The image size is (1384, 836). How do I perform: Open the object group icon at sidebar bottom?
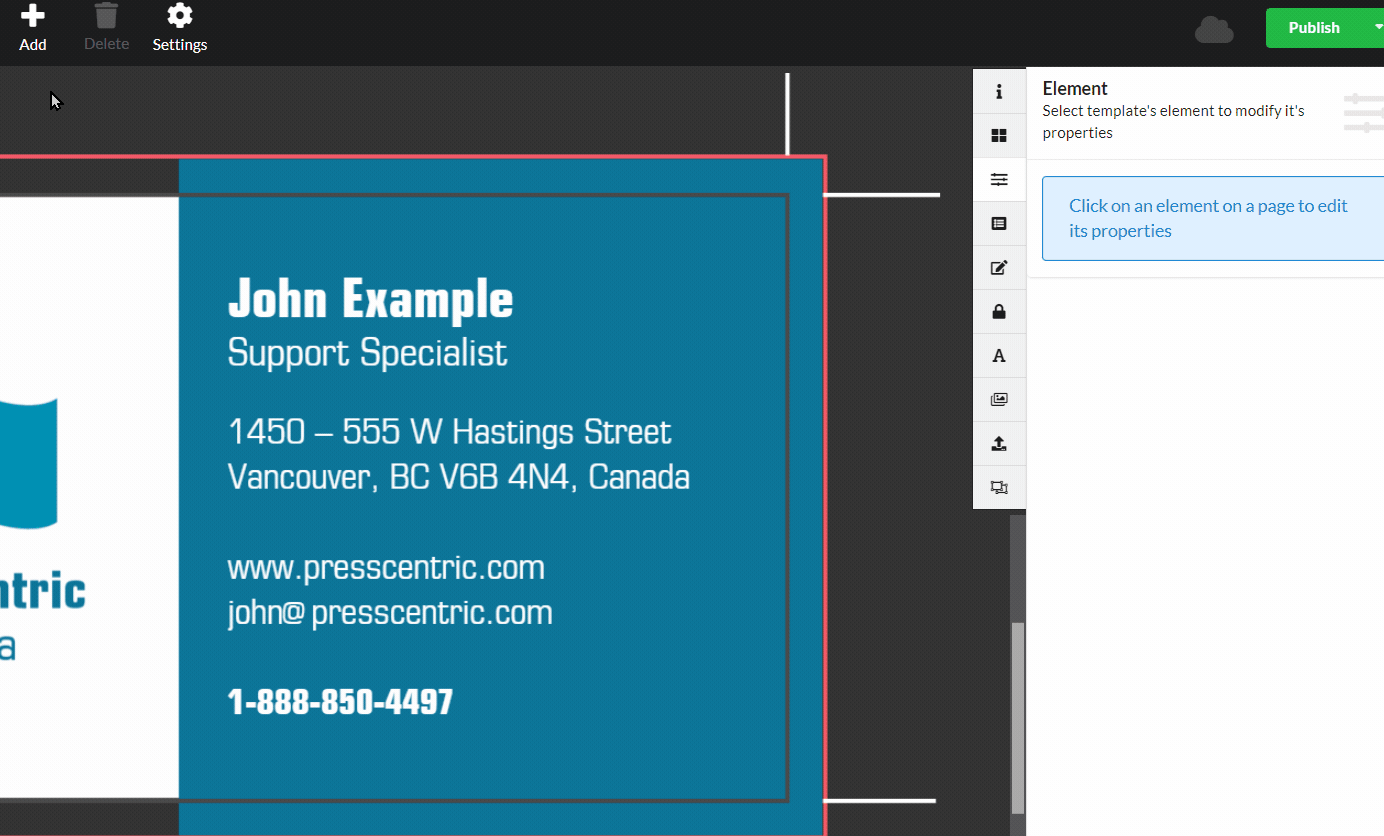(x=999, y=488)
